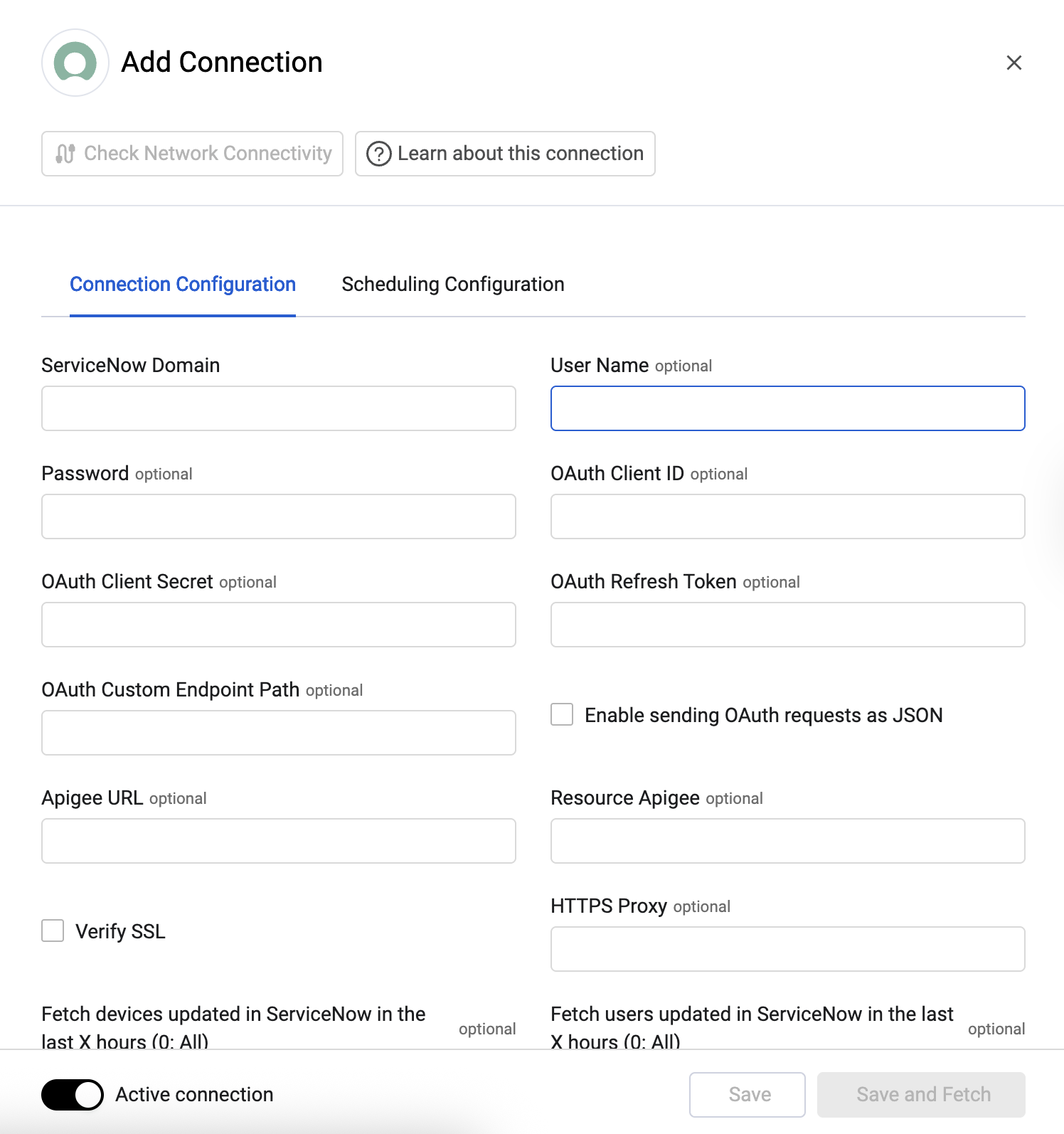Focus the OAuth Refresh Token field
The image size is (1064, 1134).
[x=788, y=625]
